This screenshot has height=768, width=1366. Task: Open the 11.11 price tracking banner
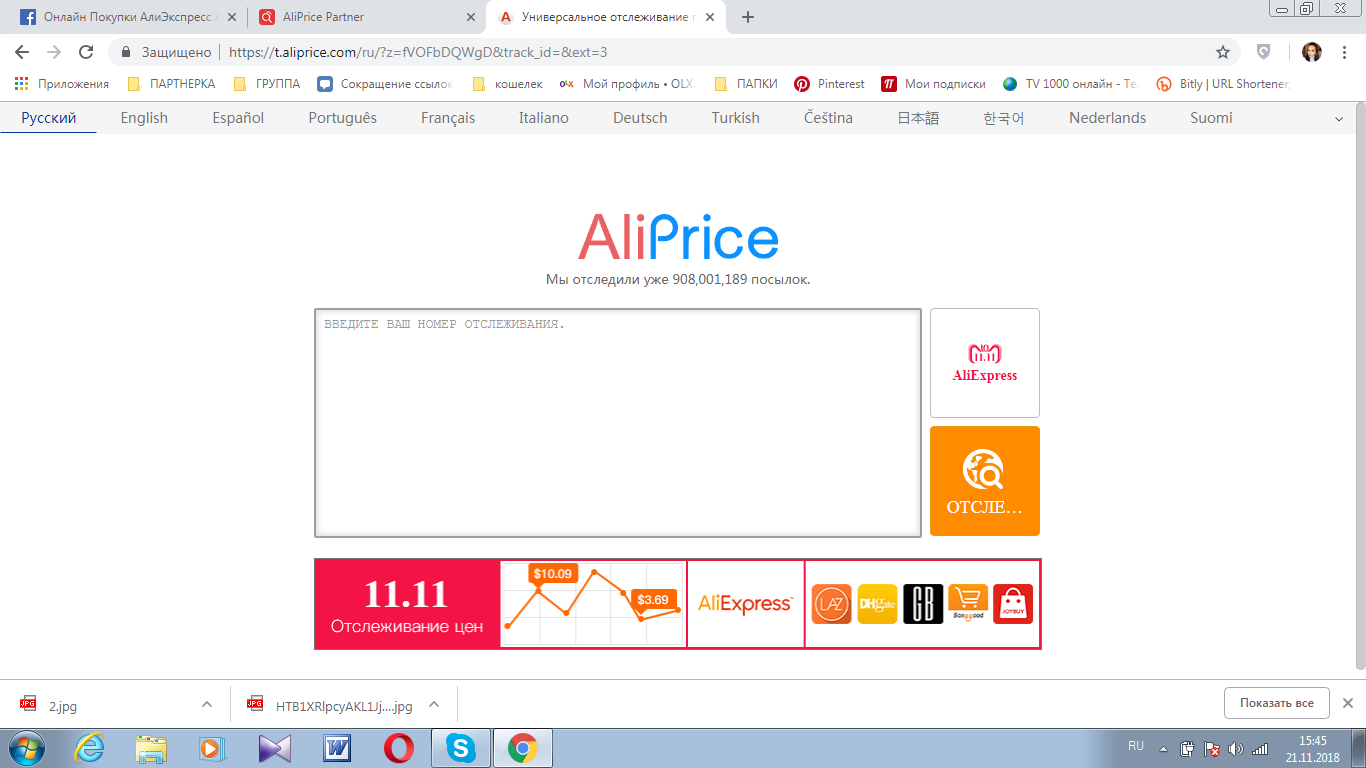pos(407,604)
